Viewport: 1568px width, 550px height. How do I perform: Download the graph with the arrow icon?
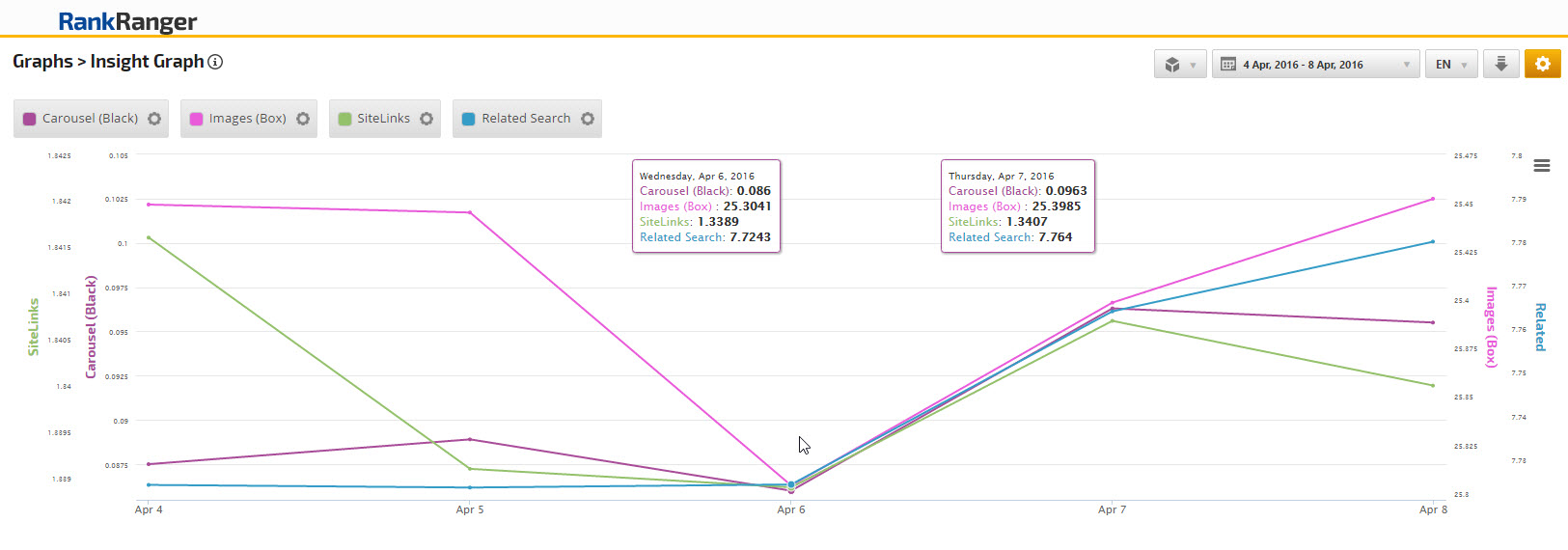point(1500,65)
